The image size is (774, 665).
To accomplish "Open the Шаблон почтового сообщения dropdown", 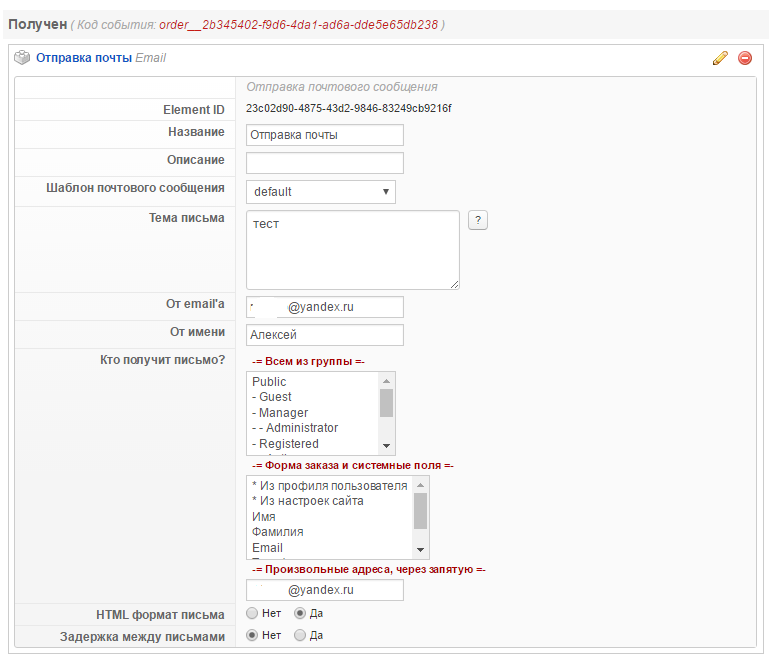I will [320, 192].
